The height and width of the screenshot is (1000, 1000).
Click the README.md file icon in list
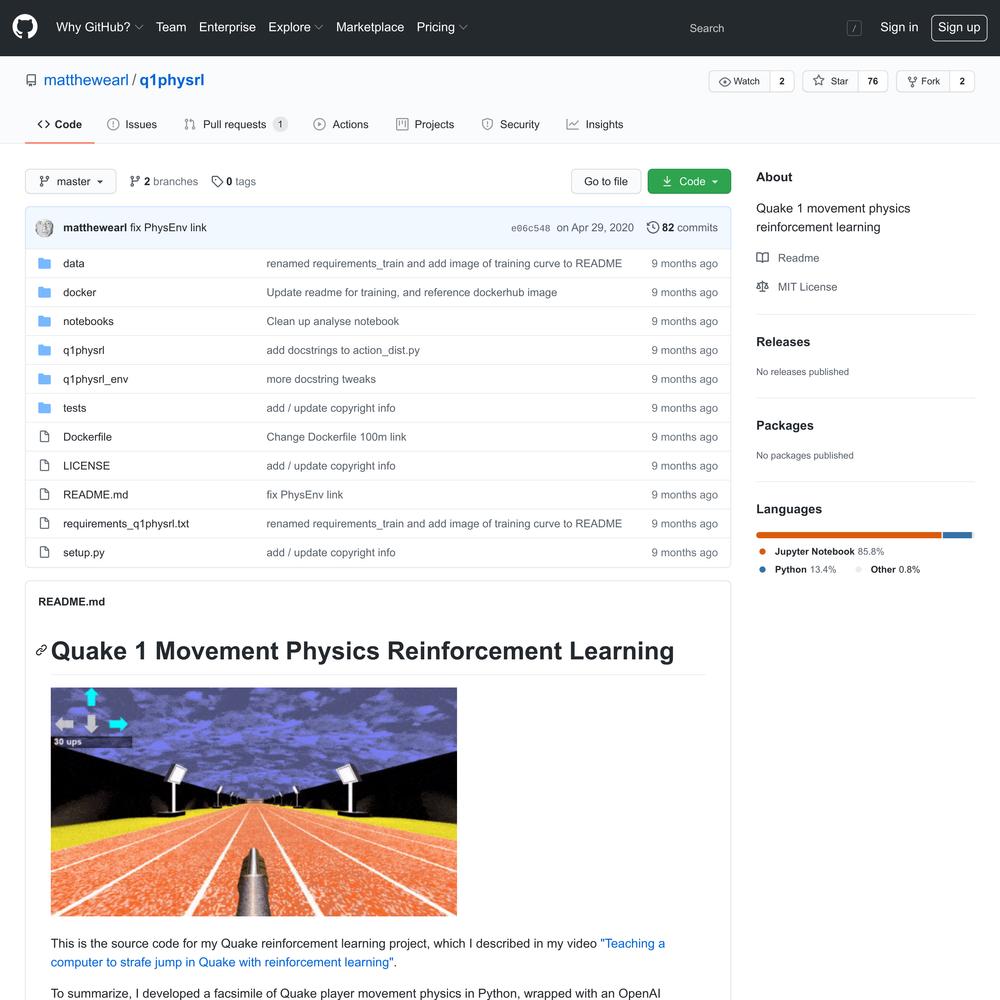[44, 494]
